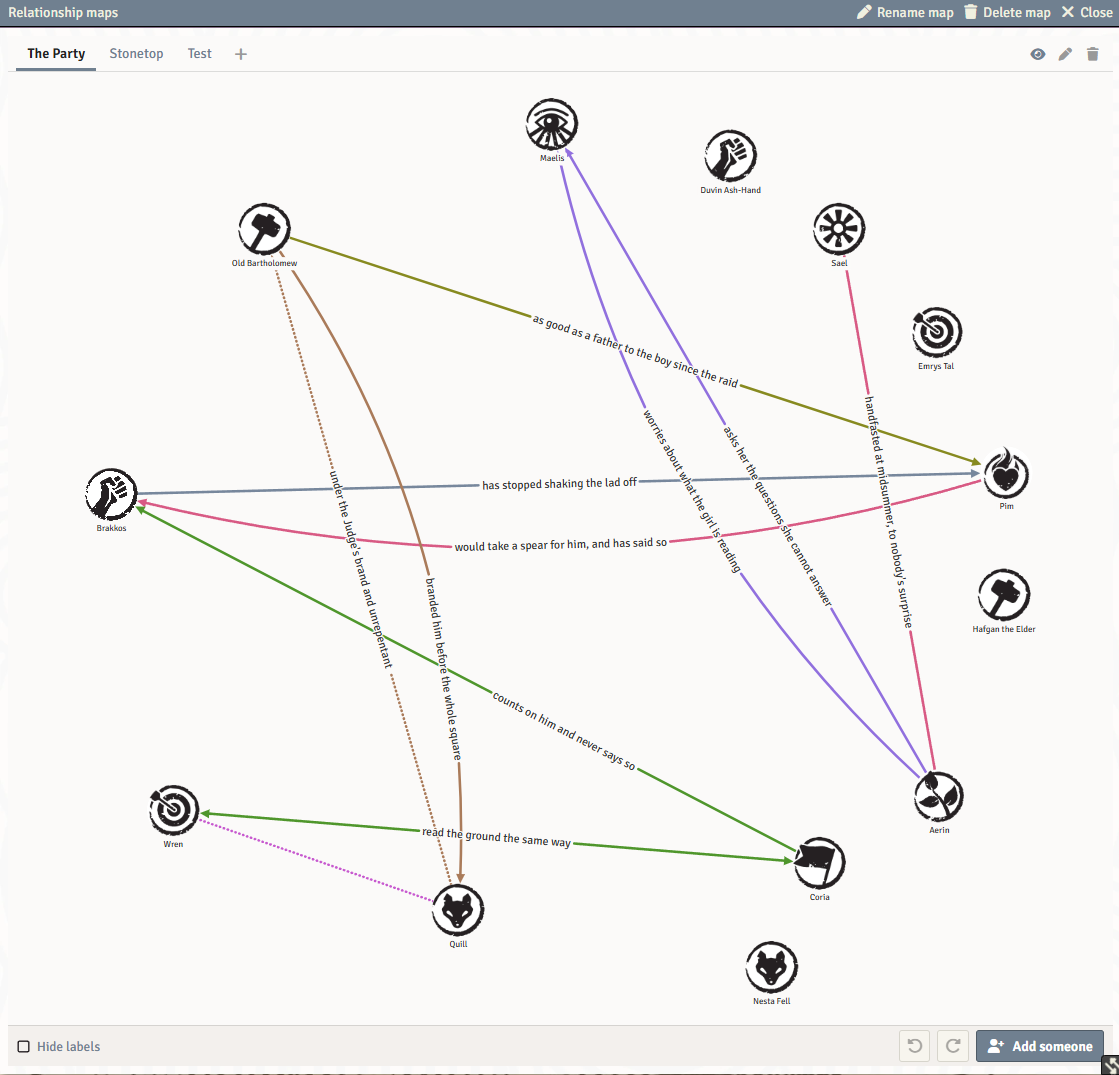The width and height of the screenshot is (1119, 1075).
Task: Click the Relationship maps title text
Action: click(63, 12)
